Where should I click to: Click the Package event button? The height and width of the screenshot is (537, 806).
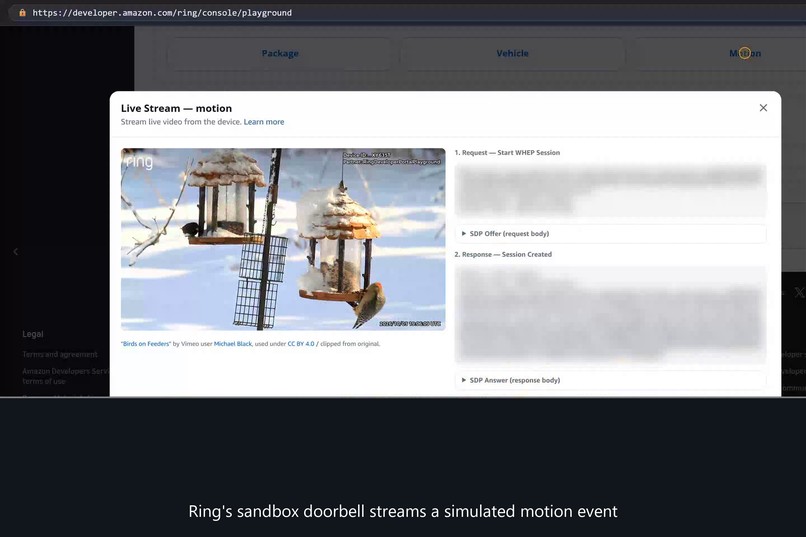(280, 53)
